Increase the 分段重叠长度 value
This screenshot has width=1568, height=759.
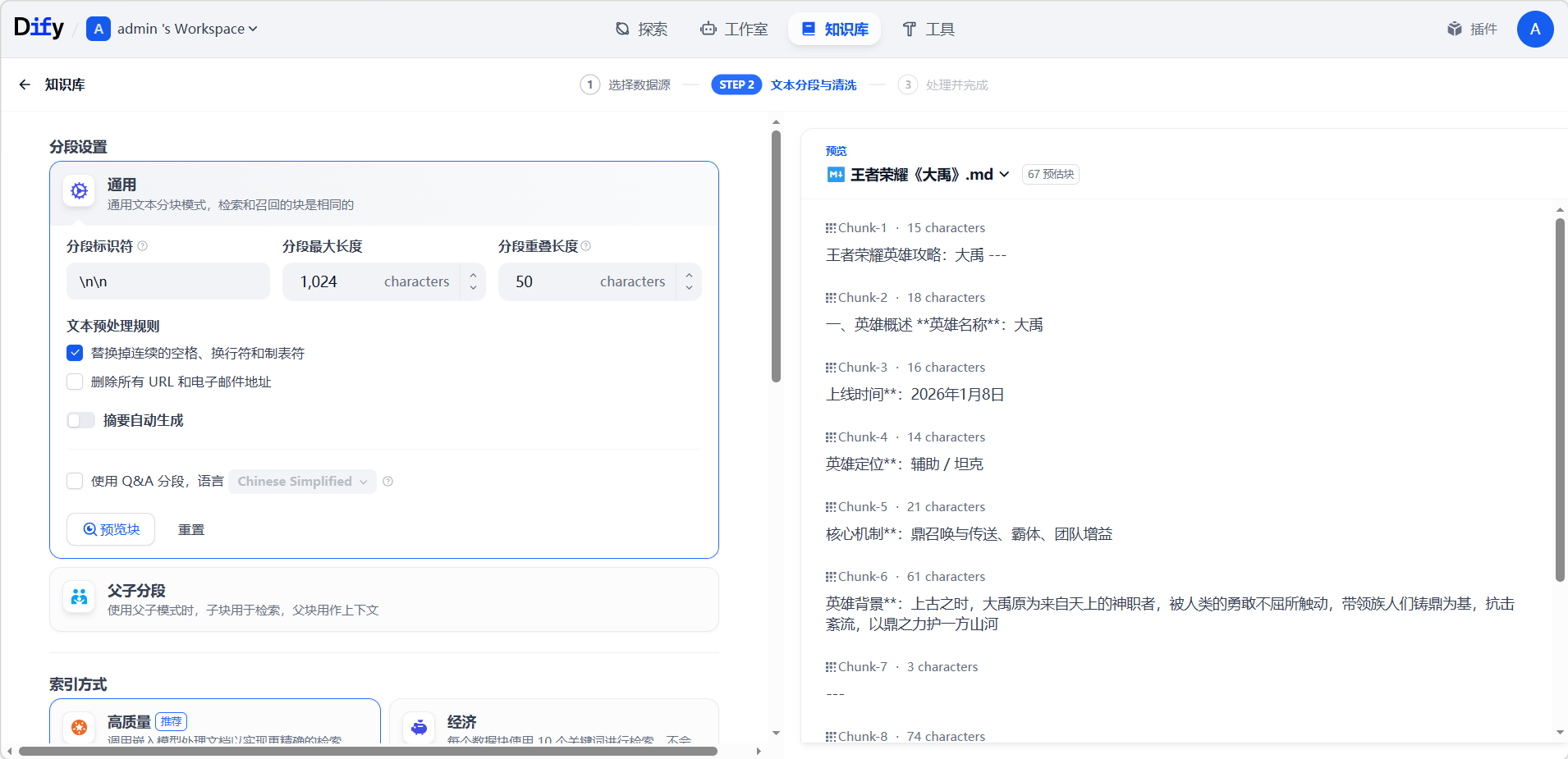pyautogui.click(x=689, y=274)
